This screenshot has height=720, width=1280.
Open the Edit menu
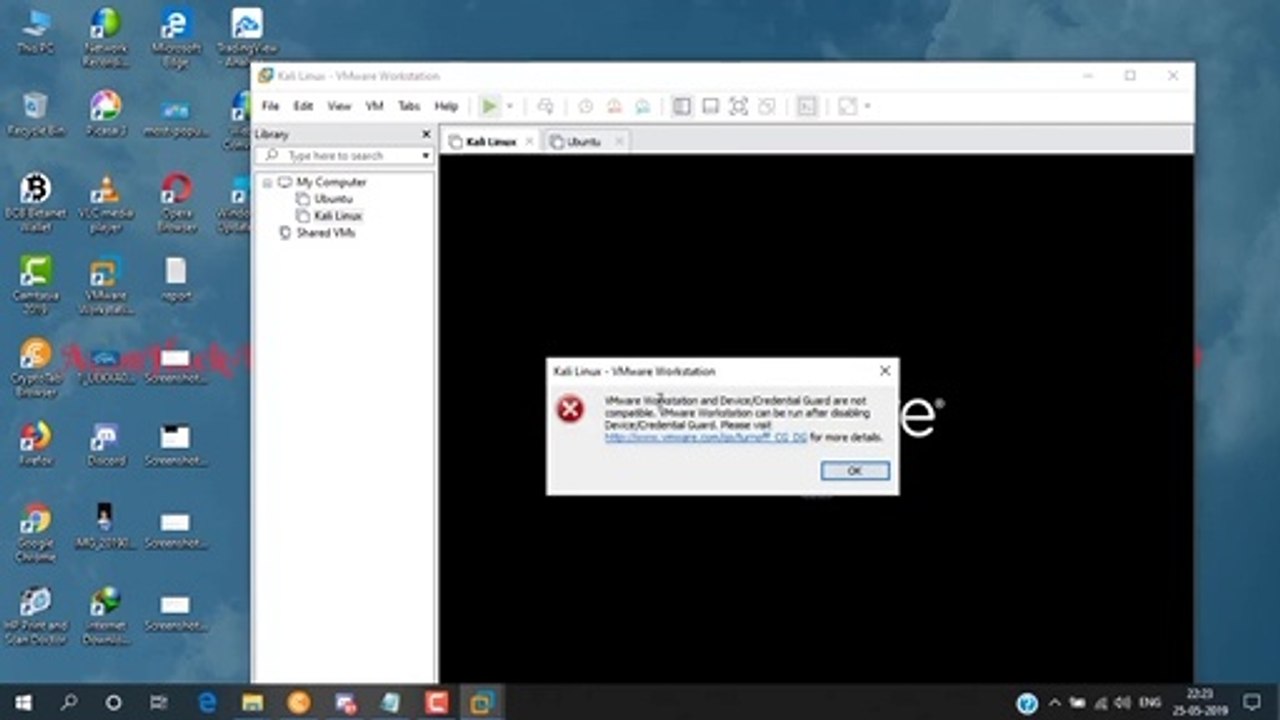coord(303,106)
